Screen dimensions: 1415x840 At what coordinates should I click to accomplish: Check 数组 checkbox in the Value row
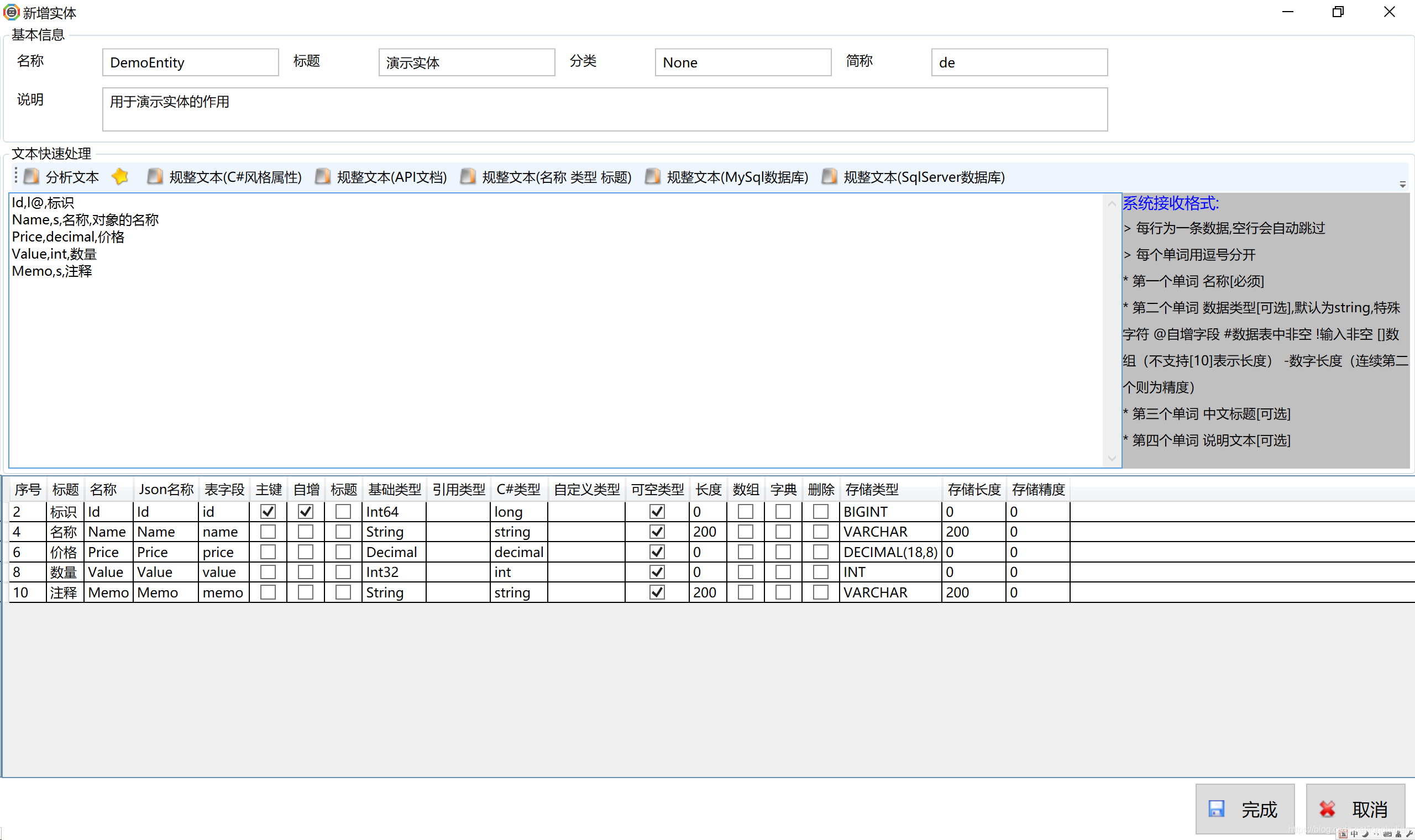tap(746, 572)
